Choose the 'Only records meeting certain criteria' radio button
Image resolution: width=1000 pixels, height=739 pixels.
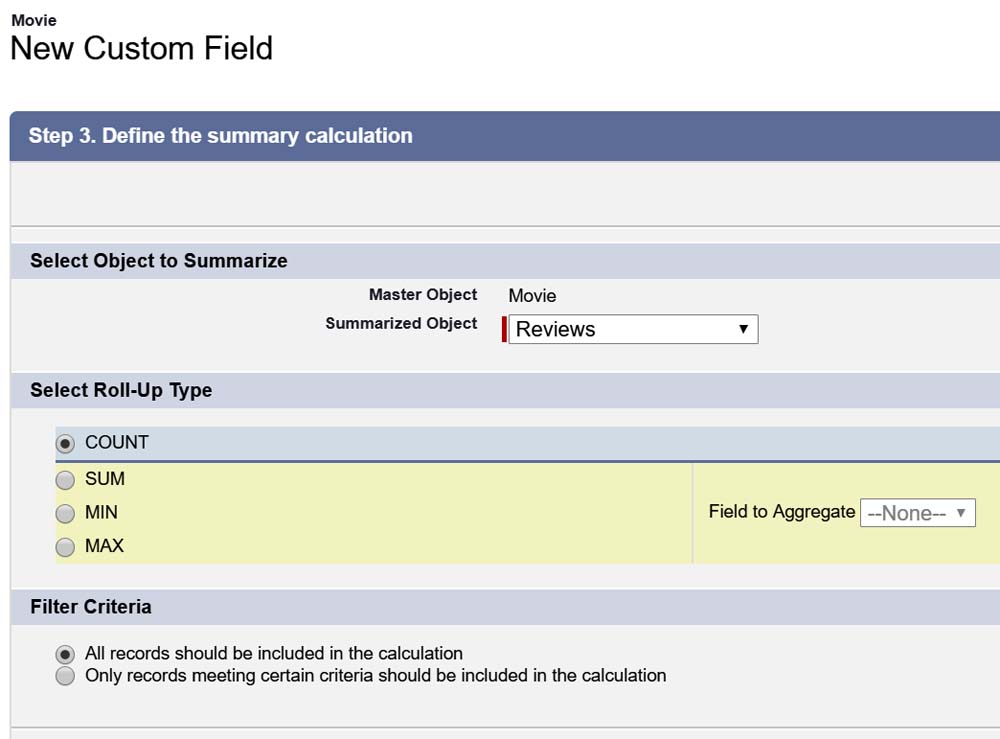[66, 676]
